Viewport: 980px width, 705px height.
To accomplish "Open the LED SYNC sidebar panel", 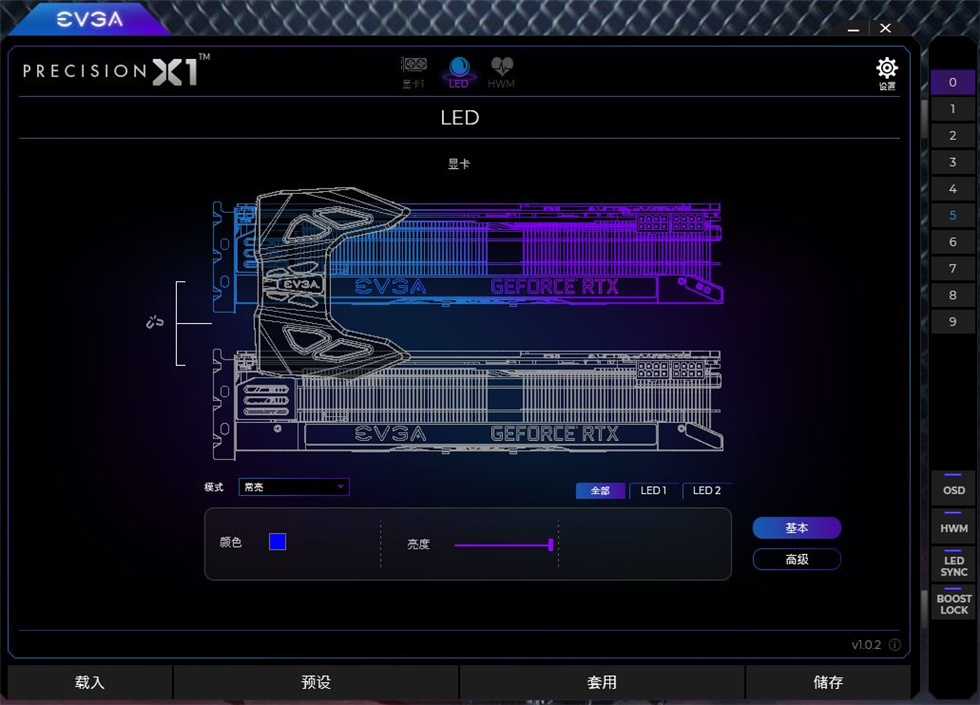I will pos(952,565).
